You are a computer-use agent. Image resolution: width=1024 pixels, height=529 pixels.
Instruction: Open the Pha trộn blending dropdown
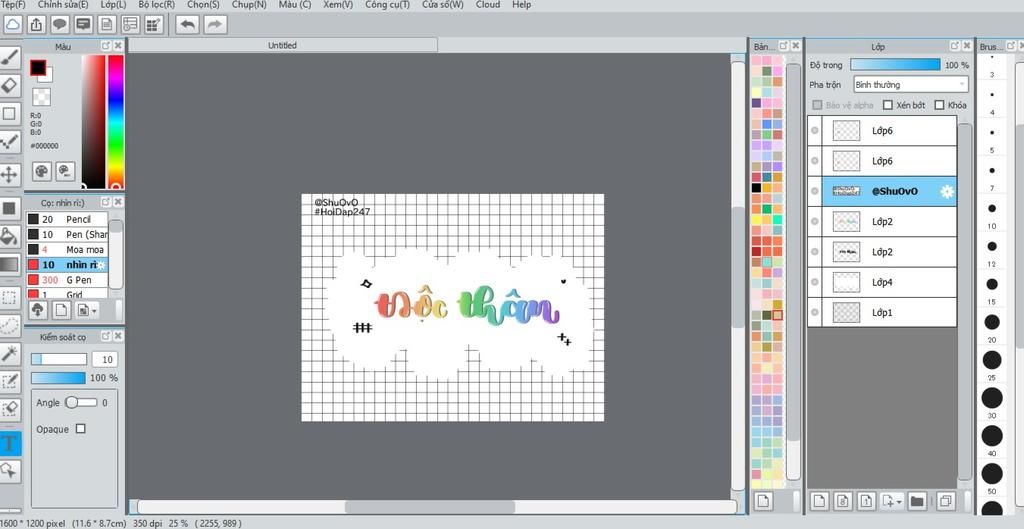pyautogui.click(x=910, y=84)
